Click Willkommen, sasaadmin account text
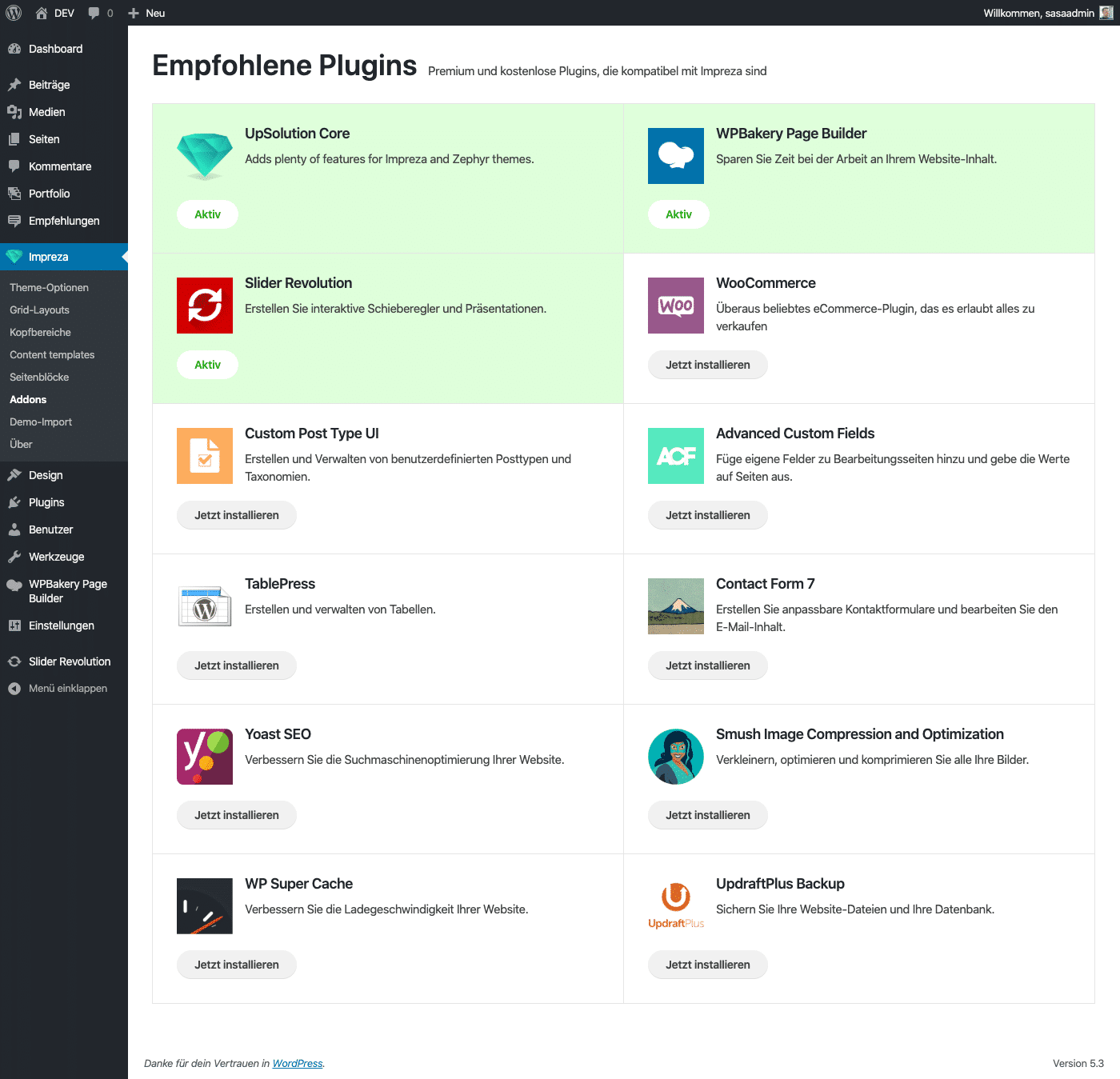Image resolution: width=1120 pixels, height=1079 pixels. pyautogui.click(x=1038, y=13)
